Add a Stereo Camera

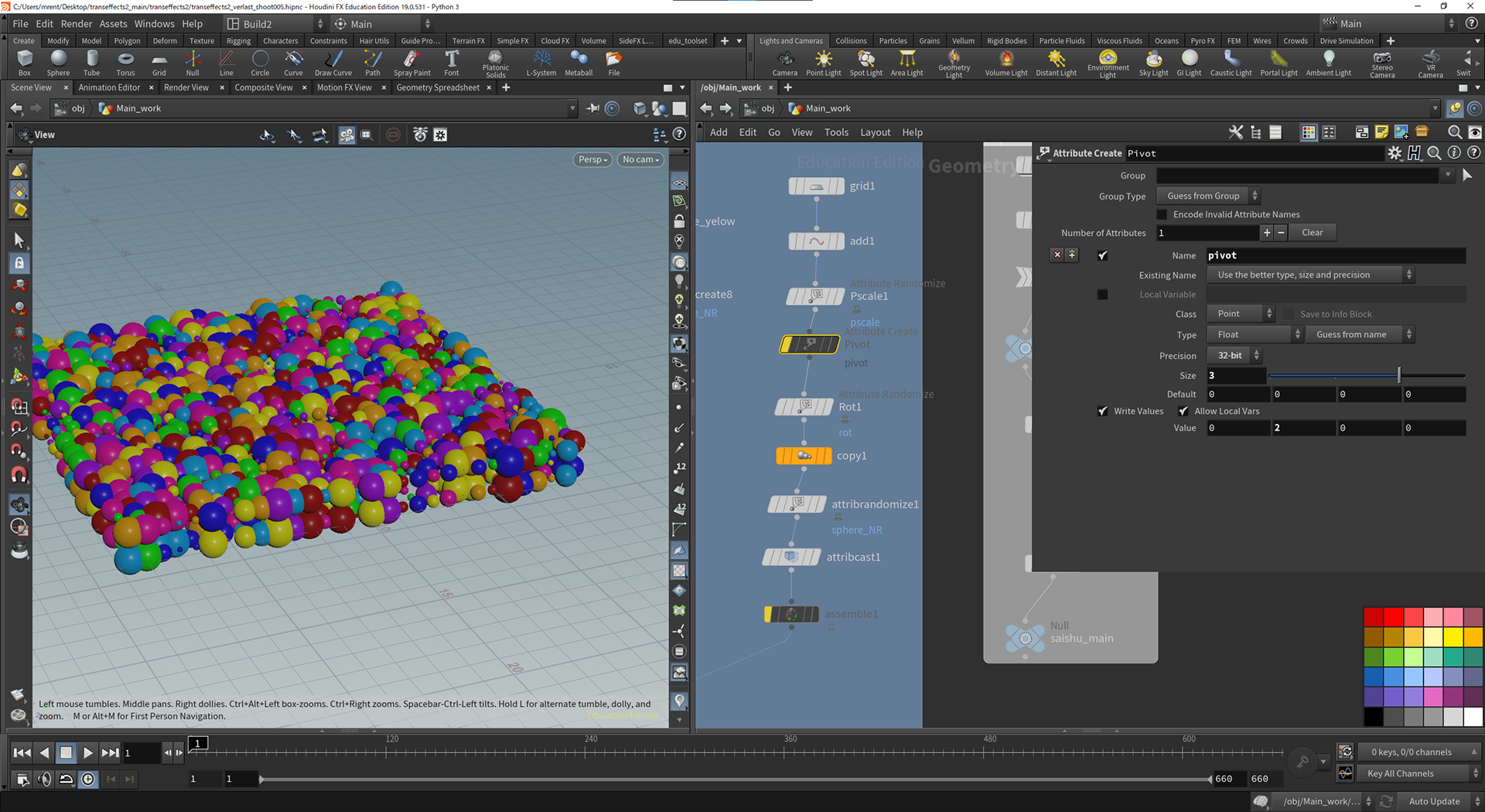[x=1382, y=63]
